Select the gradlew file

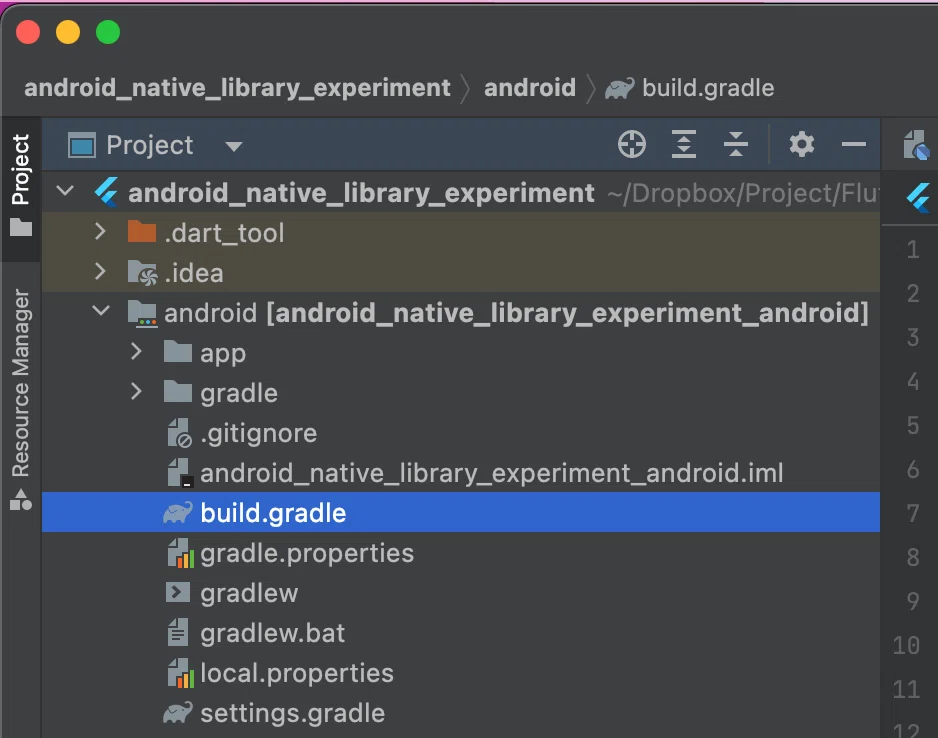point(461,593)
